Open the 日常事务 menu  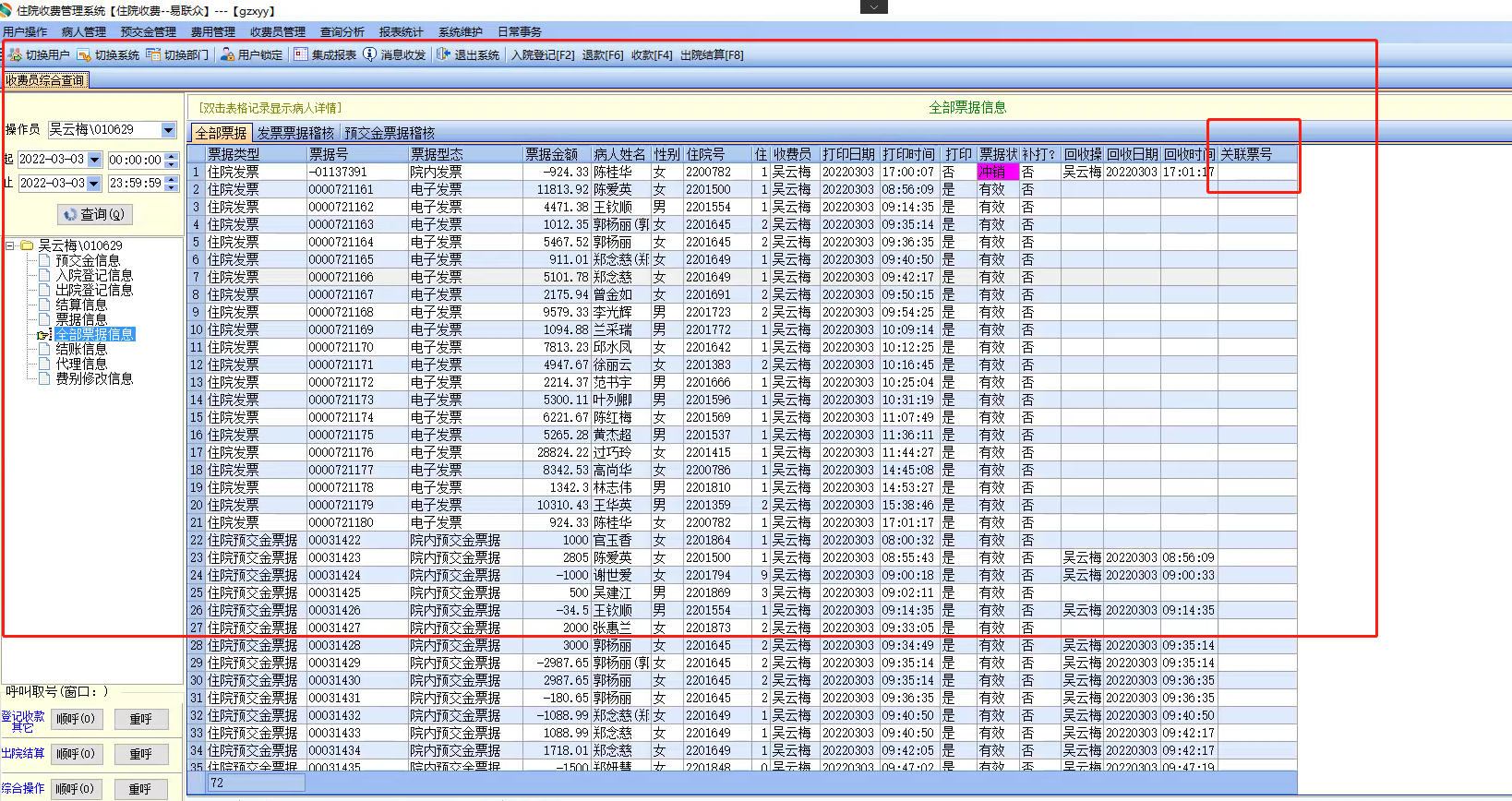(x=520, y=32)
